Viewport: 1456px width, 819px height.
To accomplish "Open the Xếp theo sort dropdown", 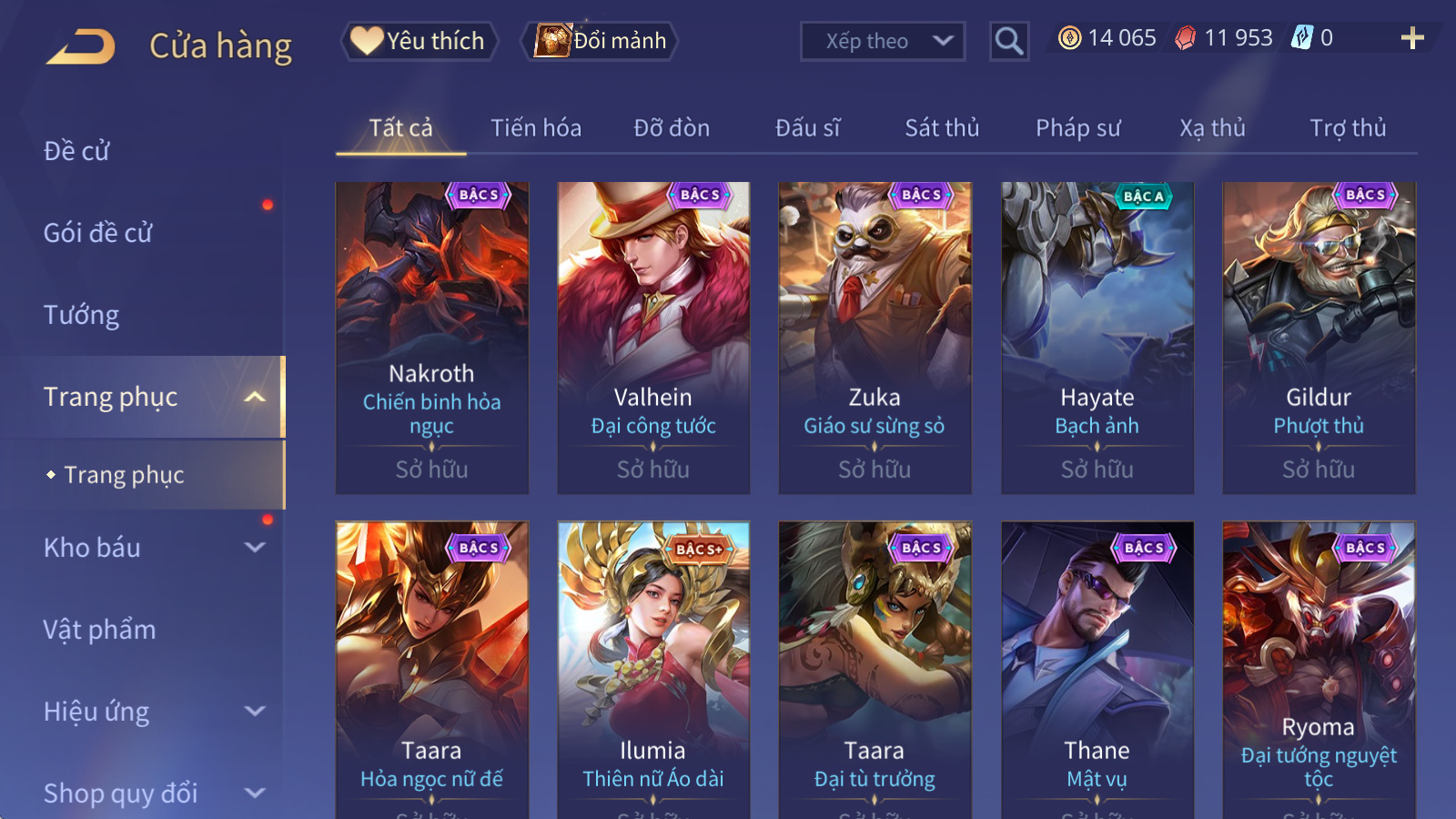I will 883,41.
